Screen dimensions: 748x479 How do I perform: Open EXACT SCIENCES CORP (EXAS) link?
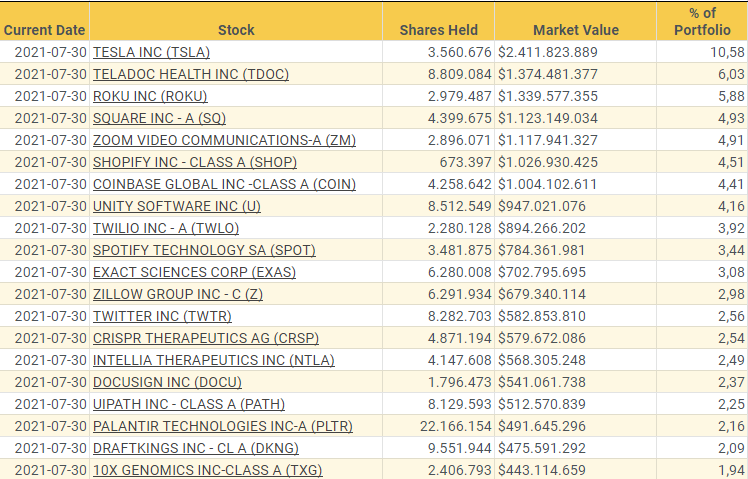(x=194, y=271)
